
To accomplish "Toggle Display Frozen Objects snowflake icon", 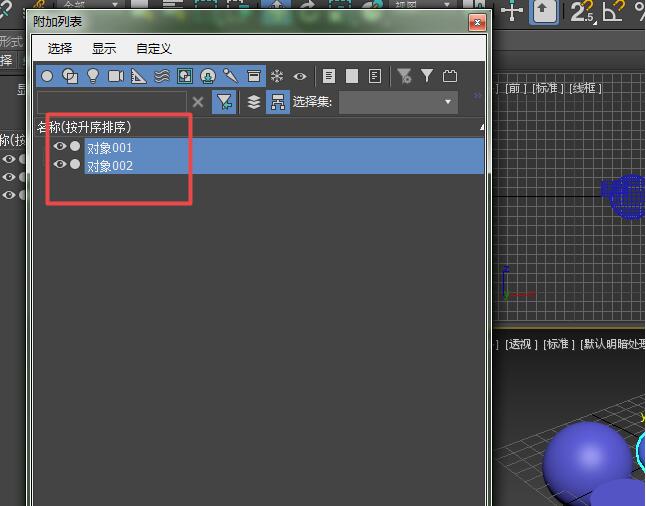I will click(277, 76).
